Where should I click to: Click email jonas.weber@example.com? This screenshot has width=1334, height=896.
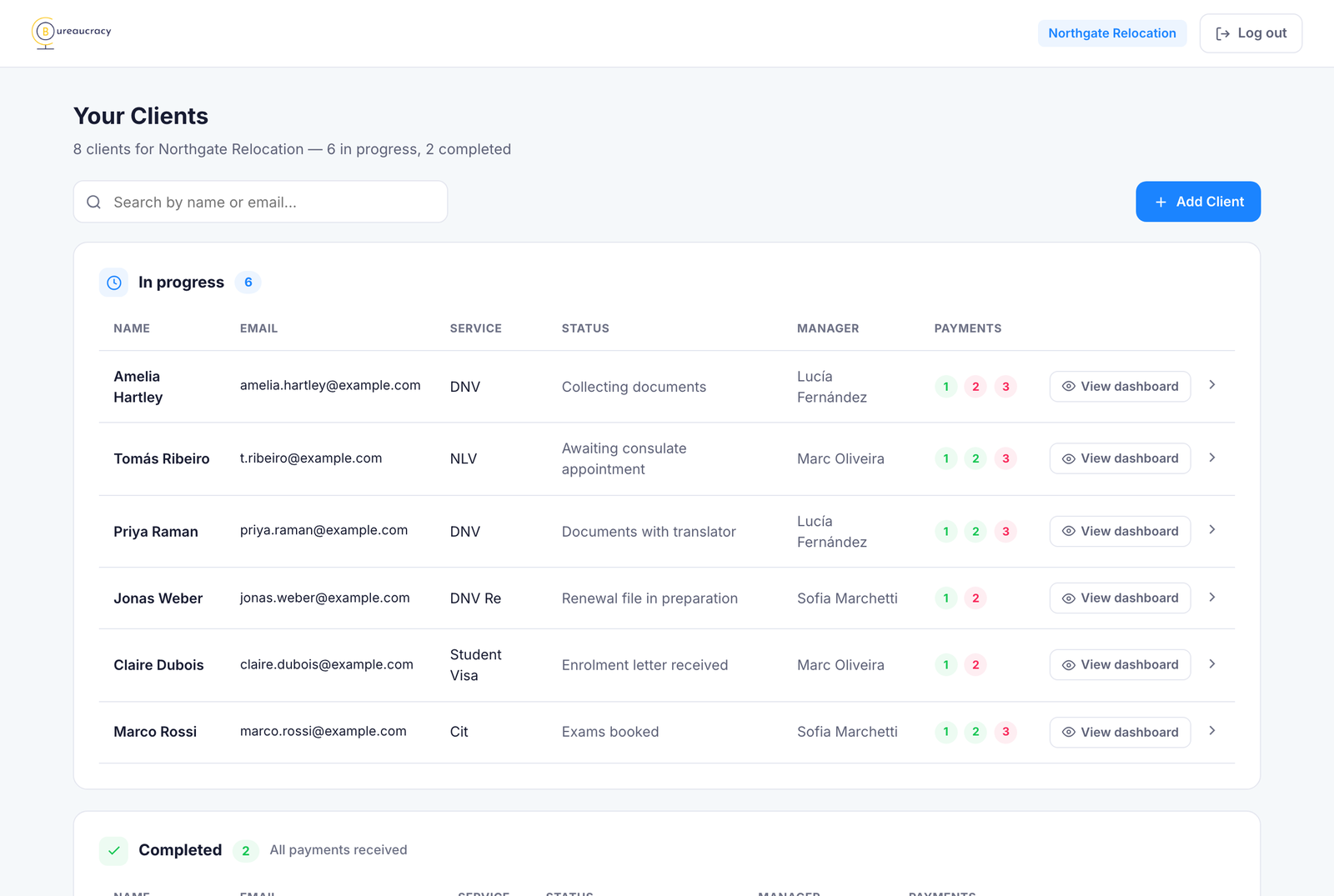coord(325,598)
